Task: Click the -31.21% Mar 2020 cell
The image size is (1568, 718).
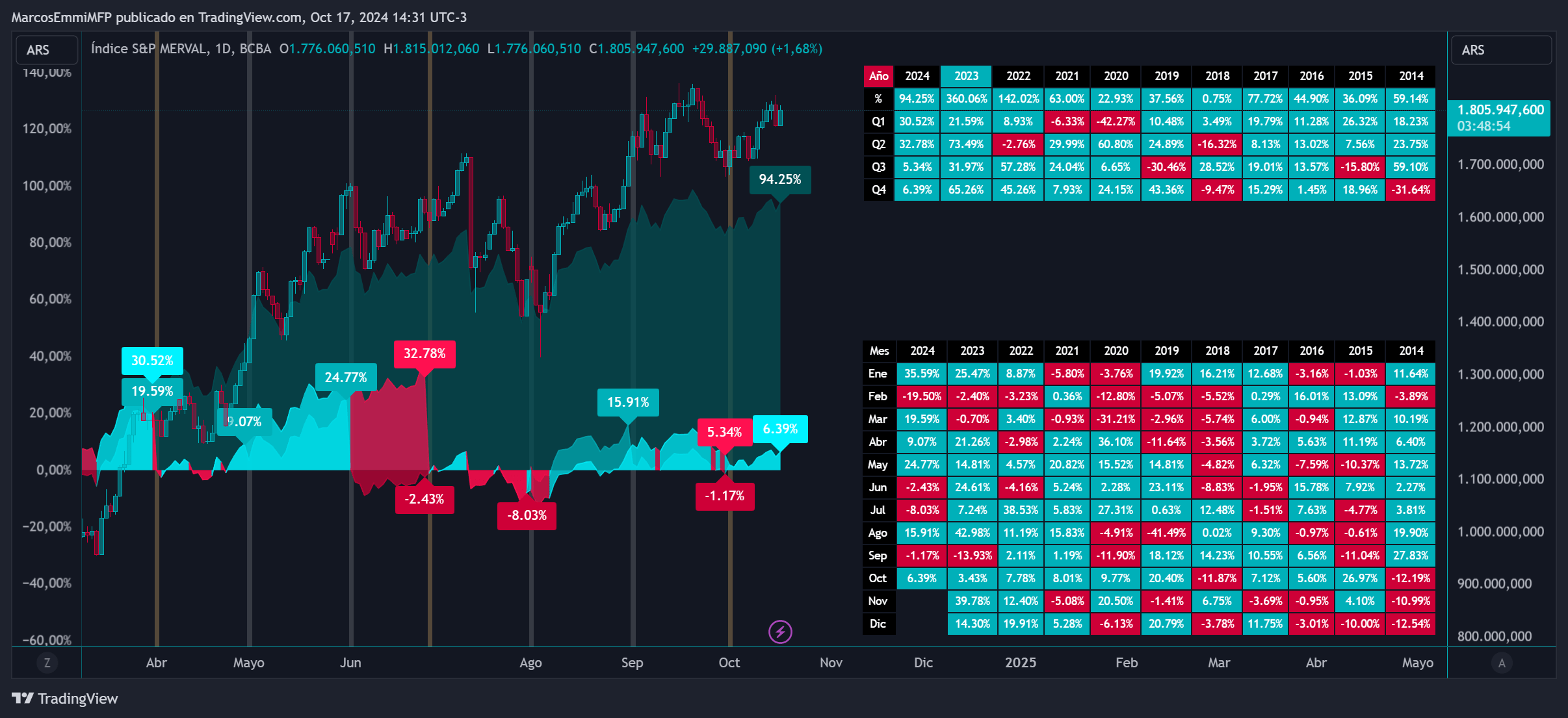Action: pyautogui.click(x=1116, y=419)
